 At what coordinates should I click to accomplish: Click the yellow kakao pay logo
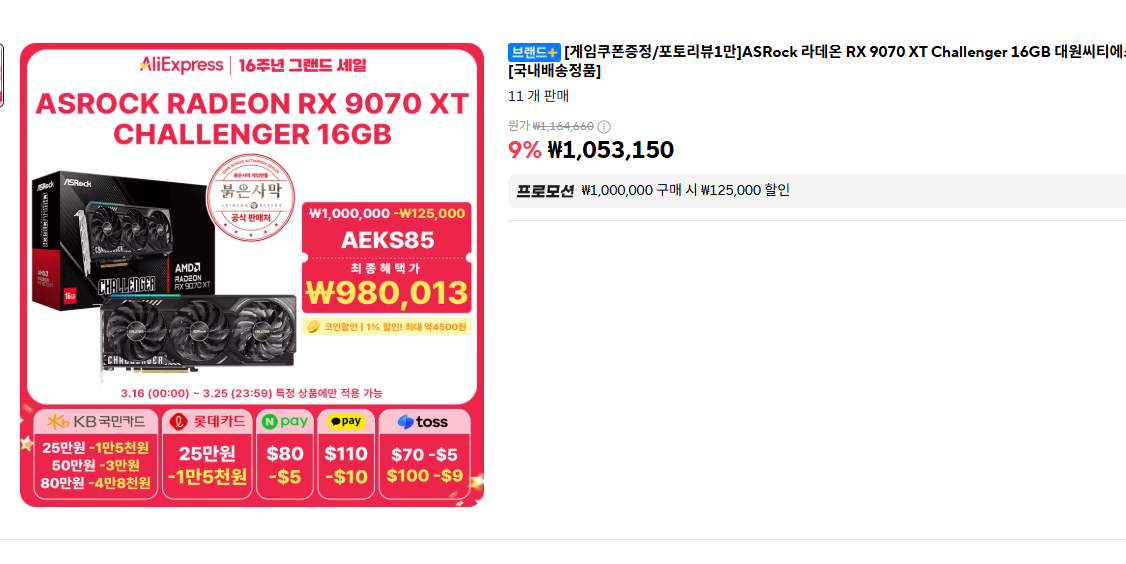click(346, 422)
